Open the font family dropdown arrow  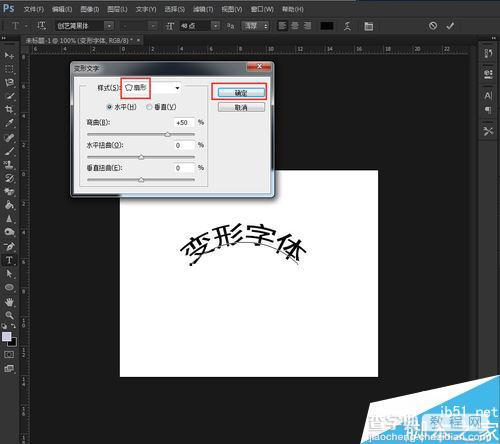click(x=109, y=26)
